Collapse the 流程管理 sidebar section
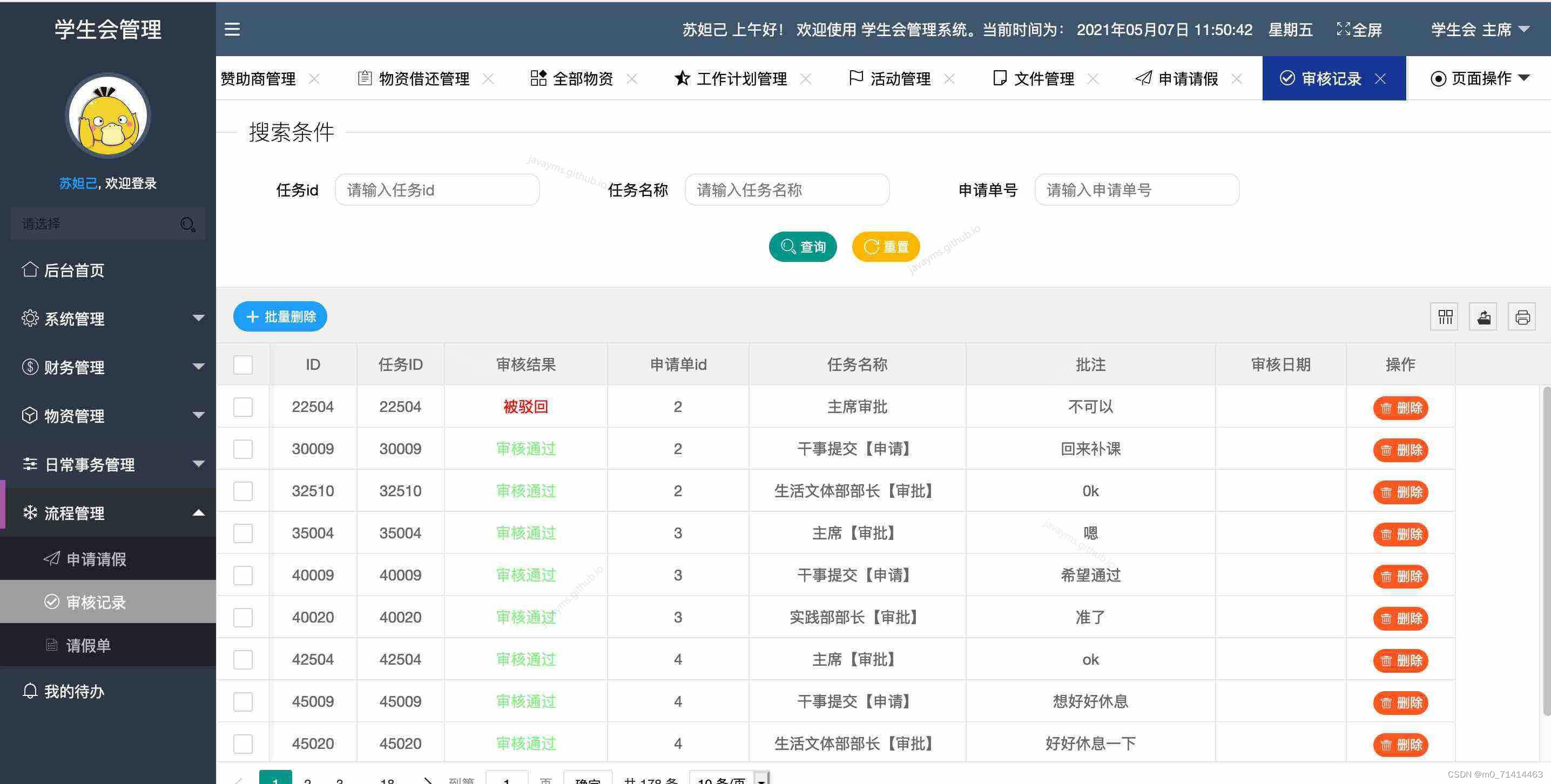 point(199,512)
